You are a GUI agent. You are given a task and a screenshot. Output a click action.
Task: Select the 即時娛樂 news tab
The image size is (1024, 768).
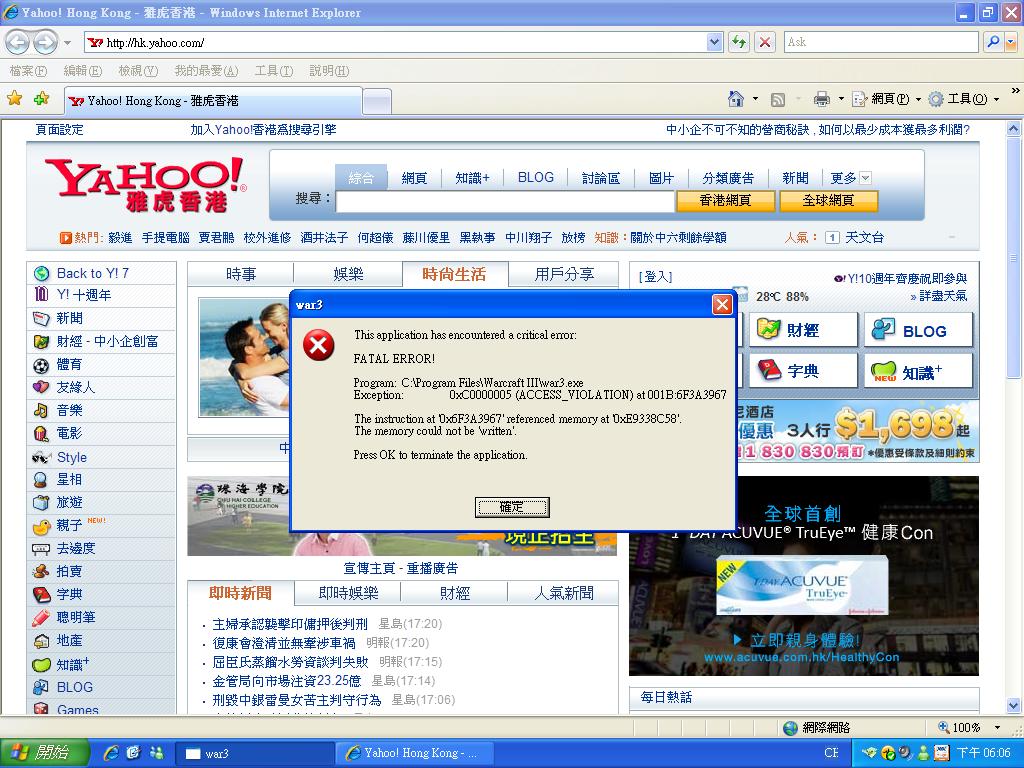click(348, 593)
